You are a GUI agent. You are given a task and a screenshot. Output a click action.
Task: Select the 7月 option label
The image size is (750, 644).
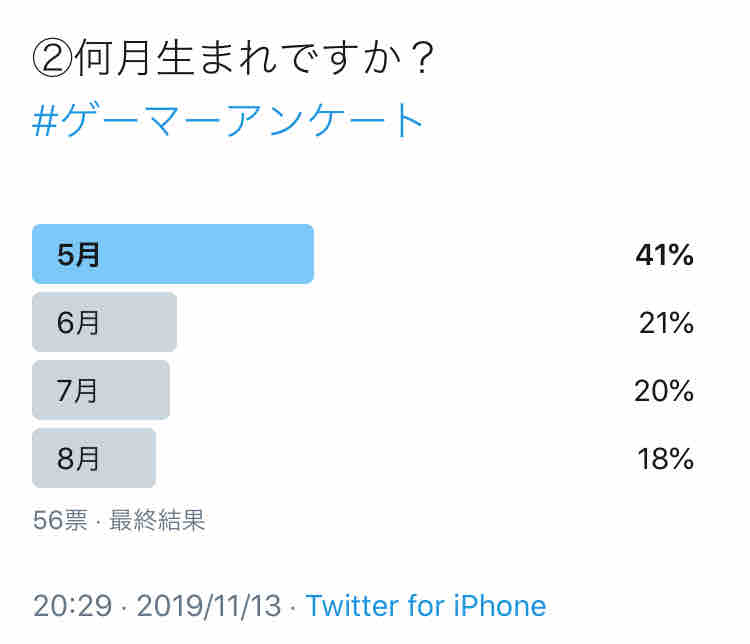79,391
